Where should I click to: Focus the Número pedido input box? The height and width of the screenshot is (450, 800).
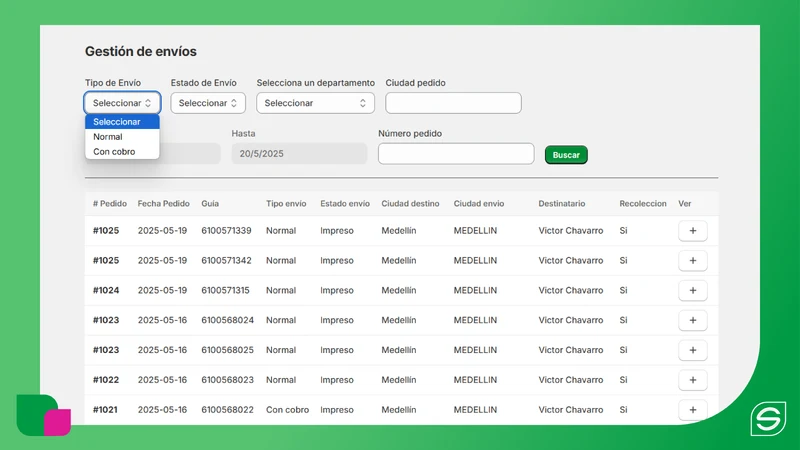(456, 154)
